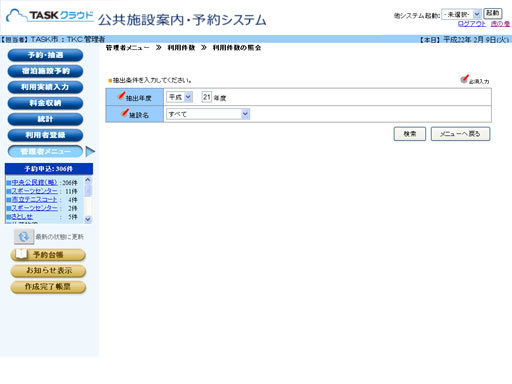Click the TASKクラウド cloud logo
Viewport: 512px width, 384px height.
[50, 15]
